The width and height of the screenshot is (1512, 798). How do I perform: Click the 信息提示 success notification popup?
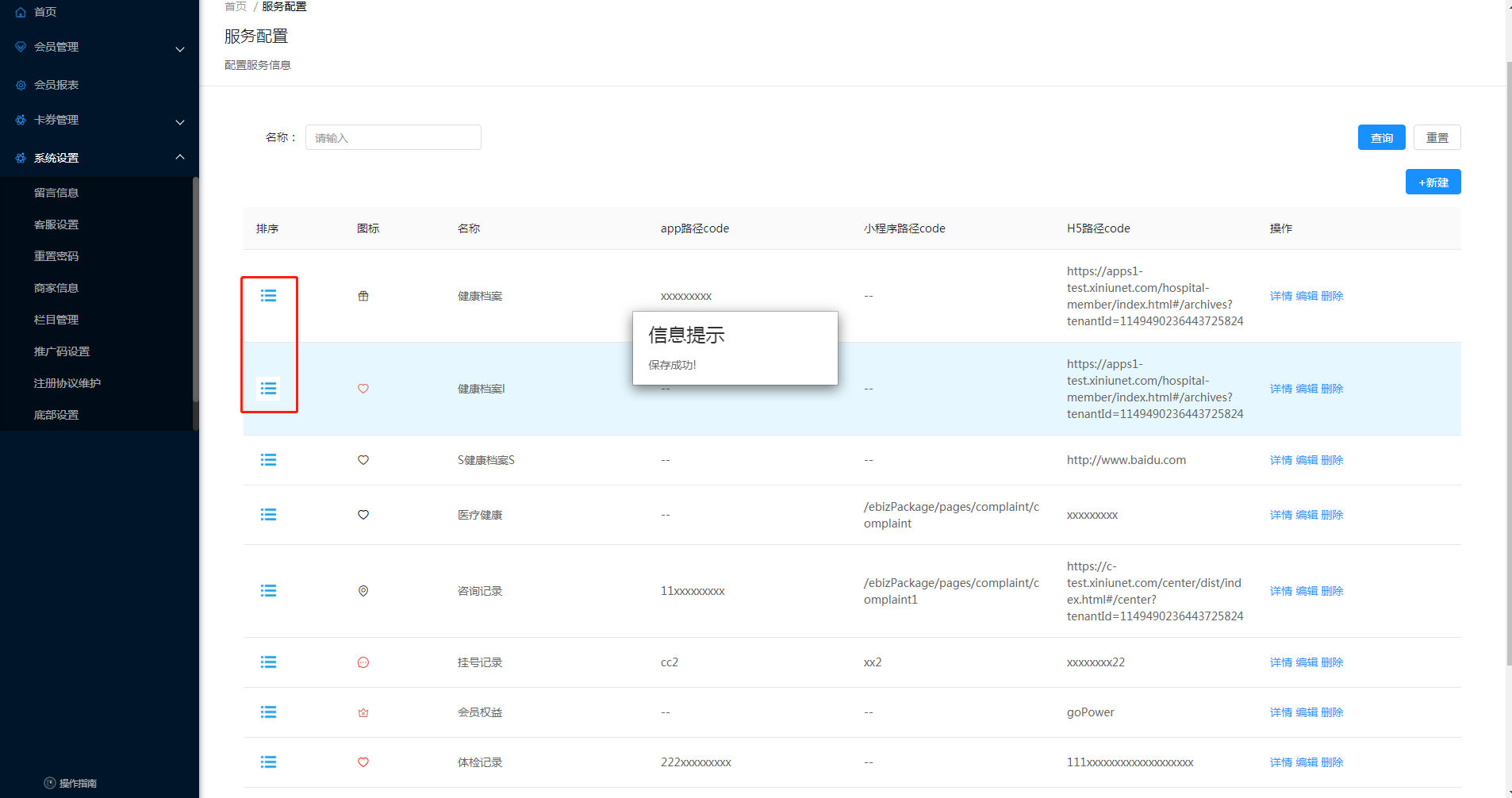(x=735, y=348)
